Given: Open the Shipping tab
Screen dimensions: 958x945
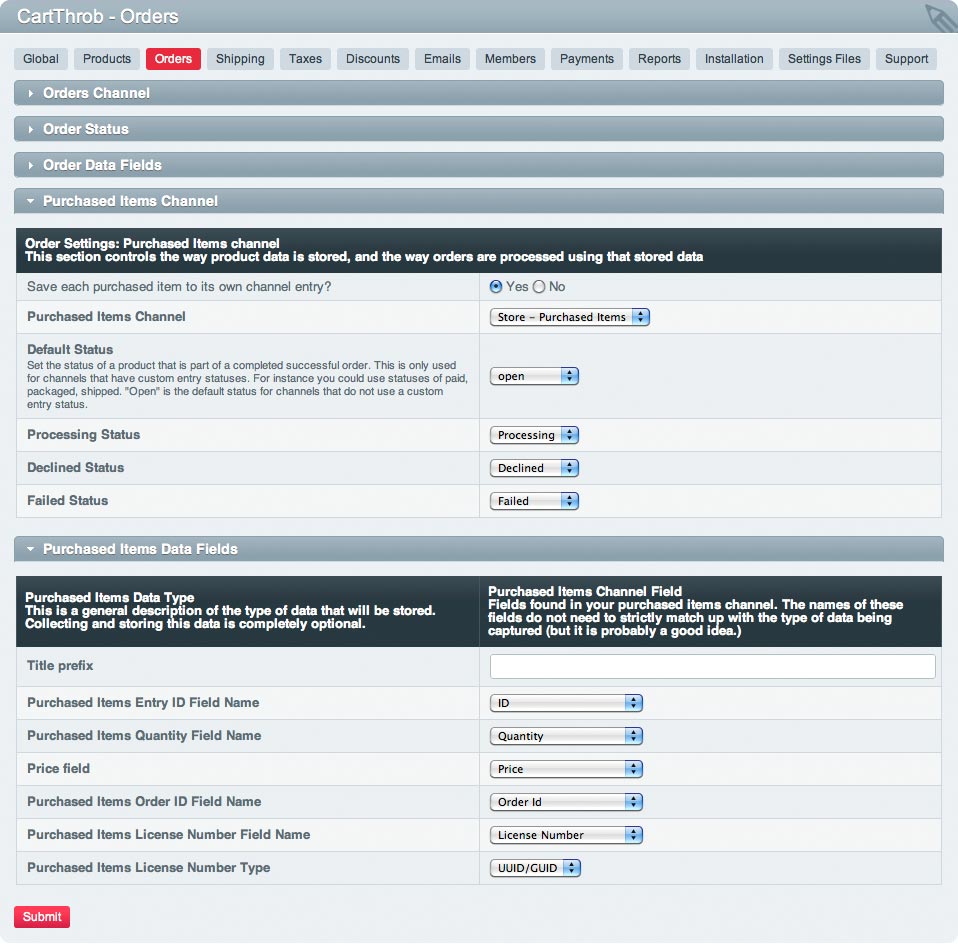Looking at the screenshot, I should click(240, 59).
